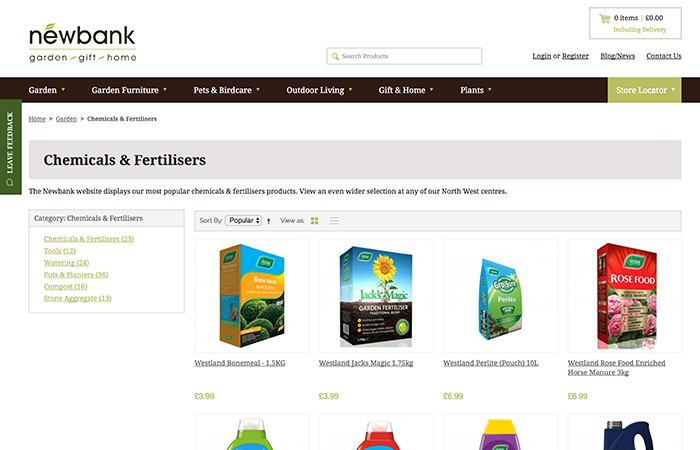Toggle sort direction arrow
Image resolution: width=700 pixels, height=450 pixels.
tap(268, 221)
